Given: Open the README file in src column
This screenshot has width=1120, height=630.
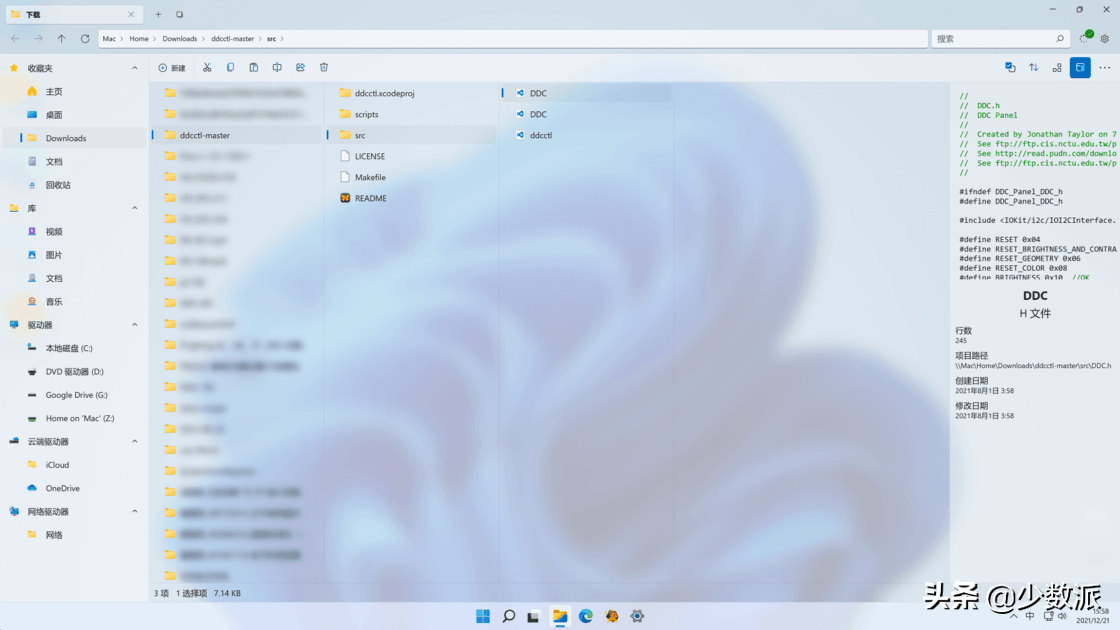Looking at the screenshot, I should click(370, 198).
